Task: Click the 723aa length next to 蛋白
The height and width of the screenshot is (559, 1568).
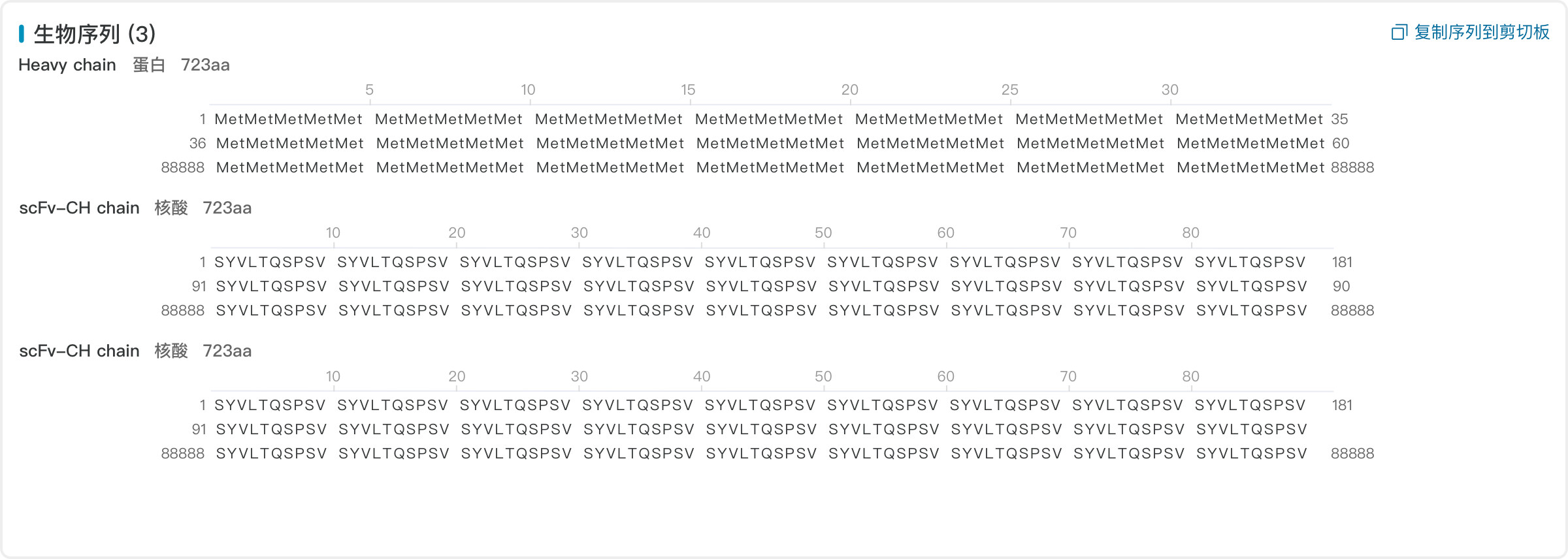Action: pyautogui.click(x=205, y=65)
